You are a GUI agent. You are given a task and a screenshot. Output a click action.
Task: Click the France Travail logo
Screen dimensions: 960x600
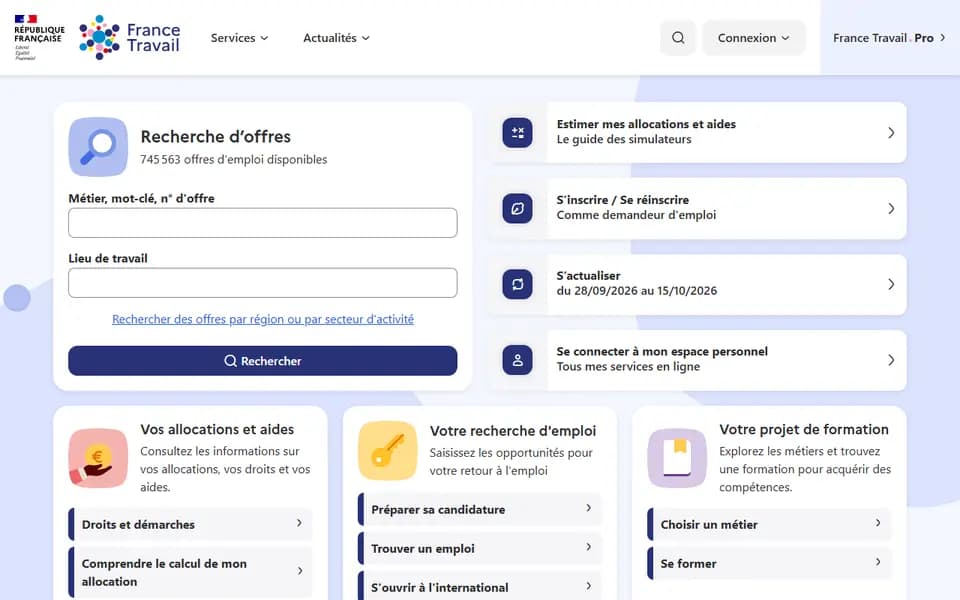tap(130, 37)
